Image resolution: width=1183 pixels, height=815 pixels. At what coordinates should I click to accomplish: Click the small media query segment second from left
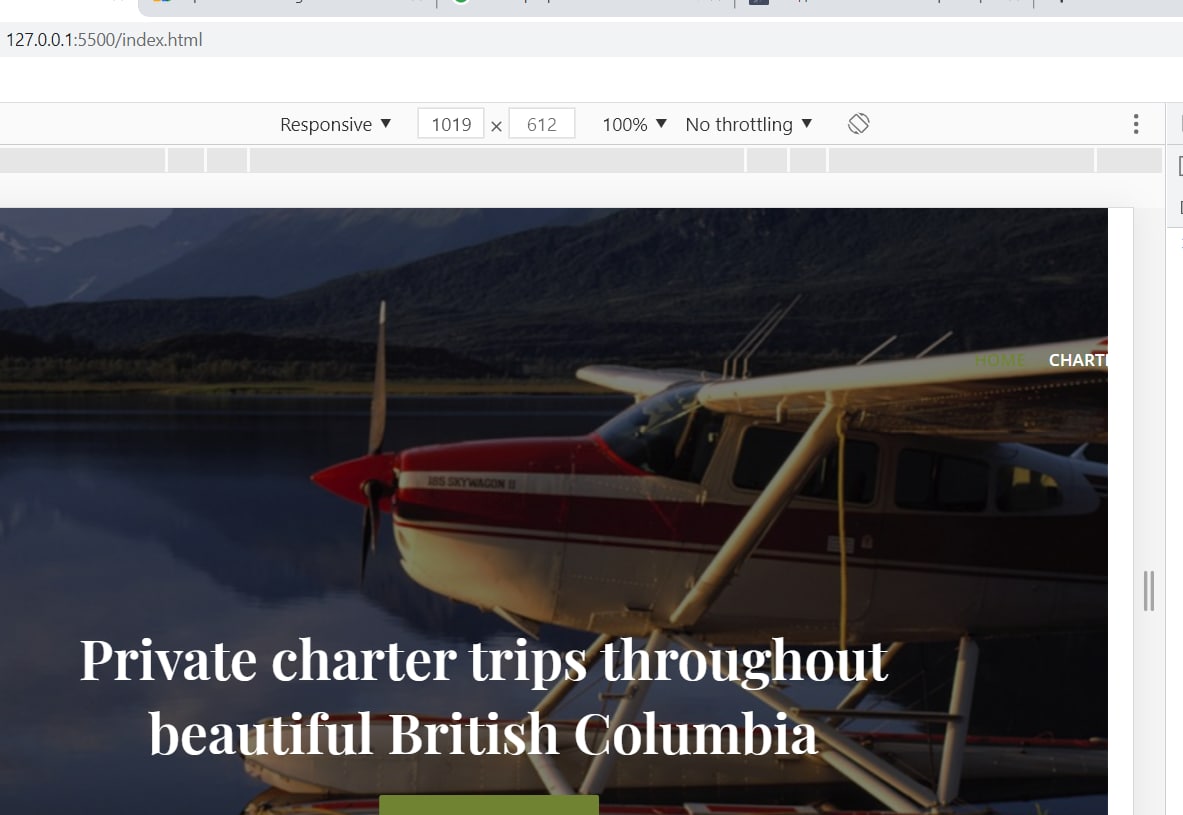[186, 160]
